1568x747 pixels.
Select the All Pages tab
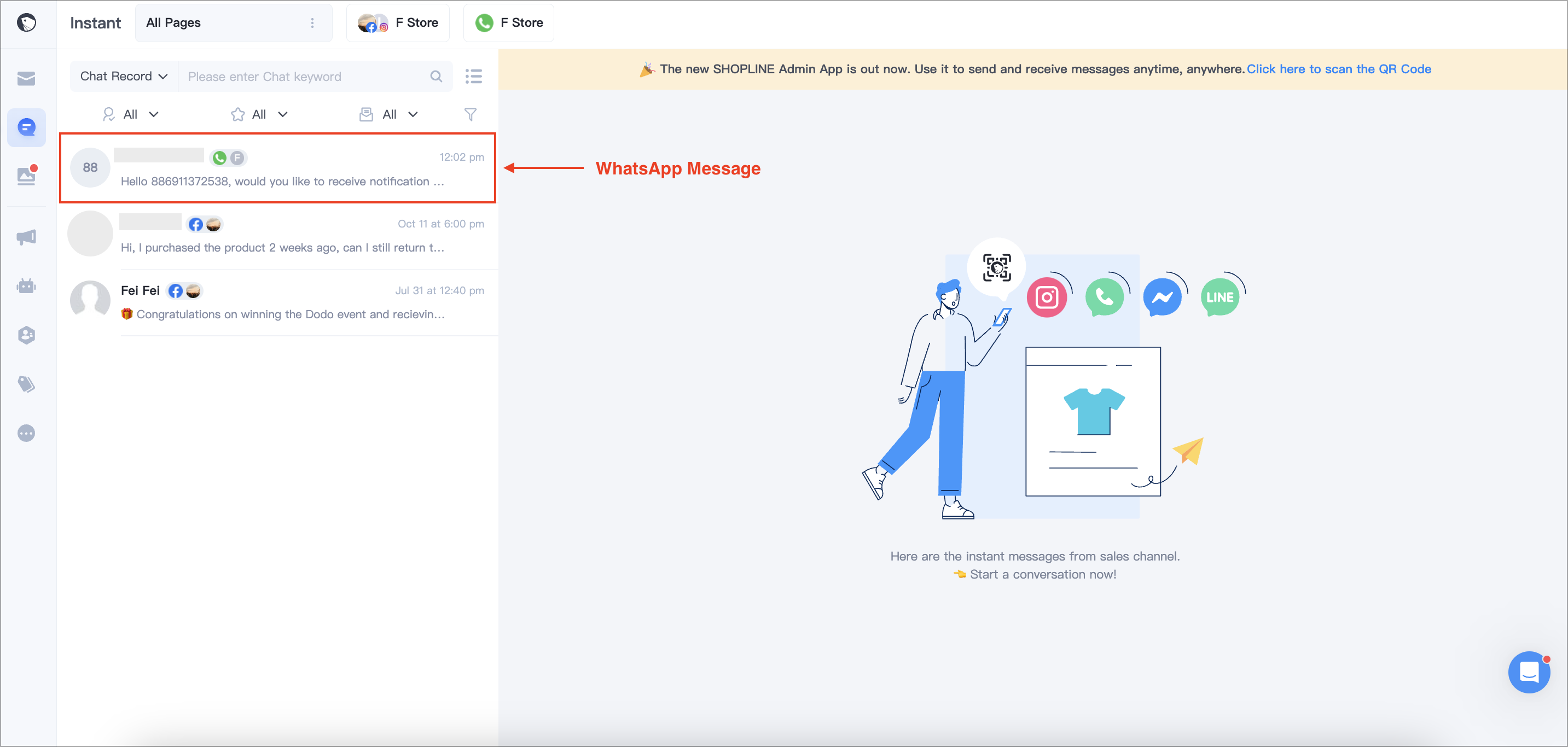tap(234, 23)
